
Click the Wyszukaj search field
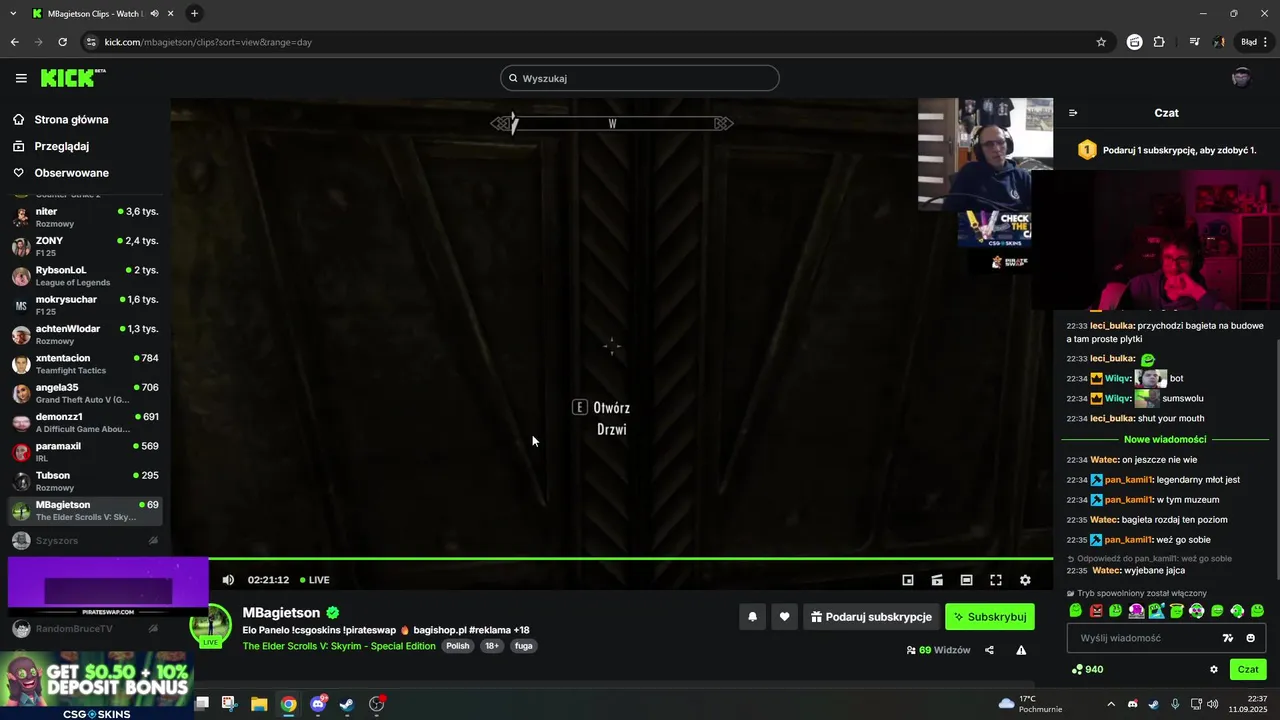(x=640, y=78)
